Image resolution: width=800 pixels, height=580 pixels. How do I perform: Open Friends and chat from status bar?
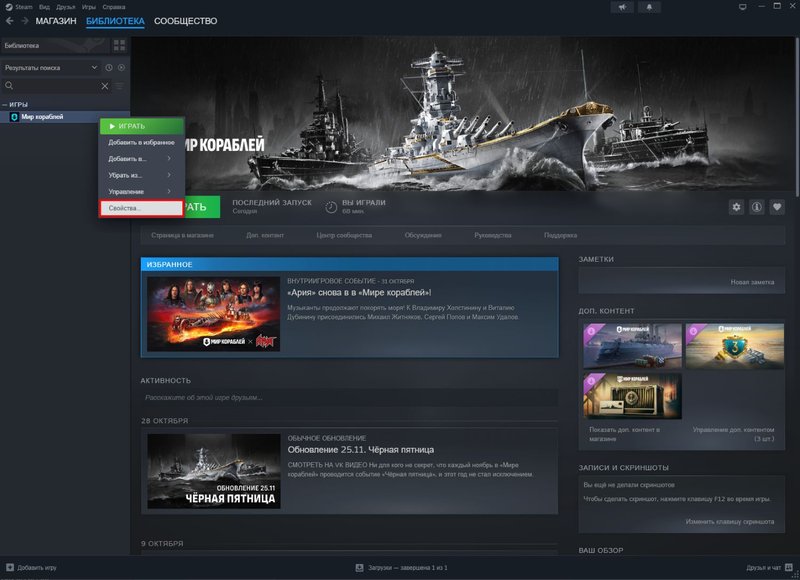click(x=763, y=568)
